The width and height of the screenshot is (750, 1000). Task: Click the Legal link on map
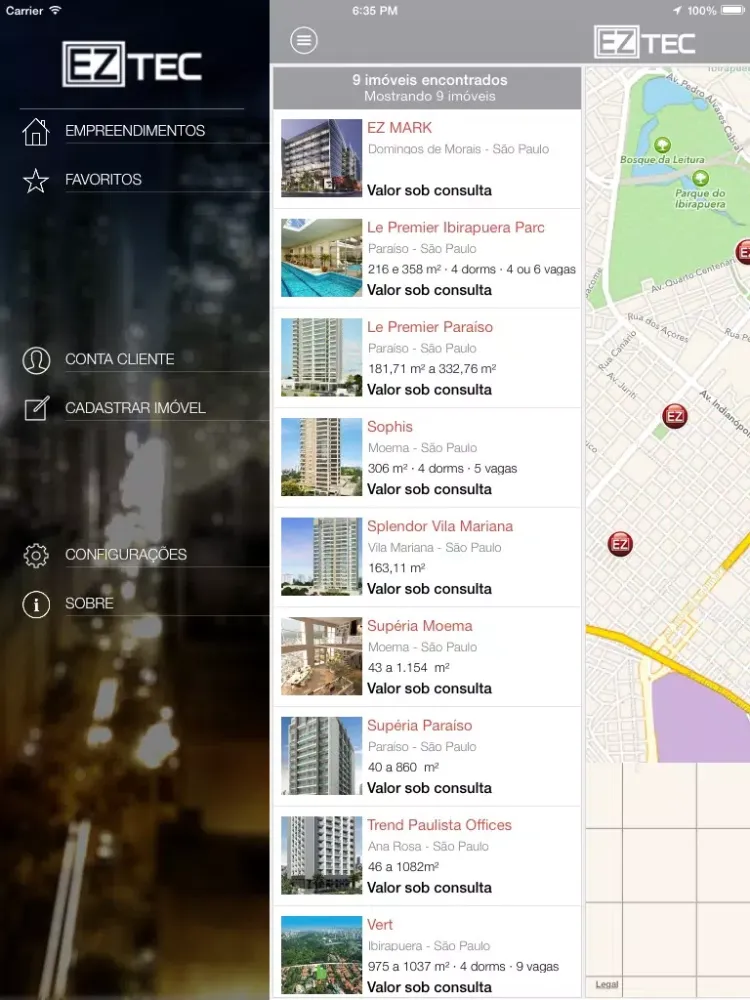[x=607, y=984]
